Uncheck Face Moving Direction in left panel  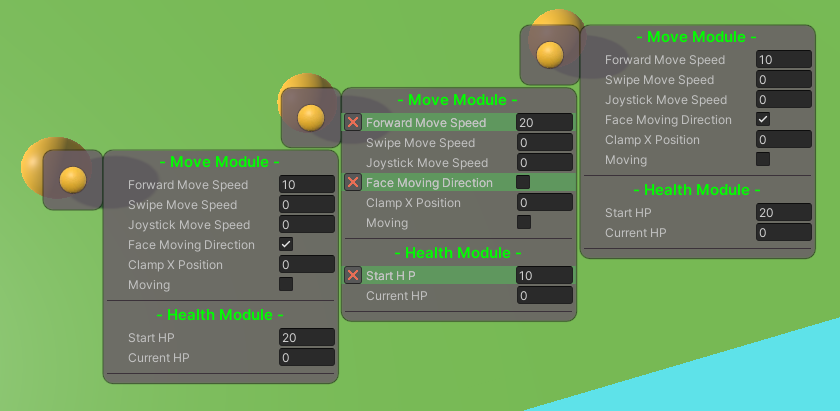[286, 244]
